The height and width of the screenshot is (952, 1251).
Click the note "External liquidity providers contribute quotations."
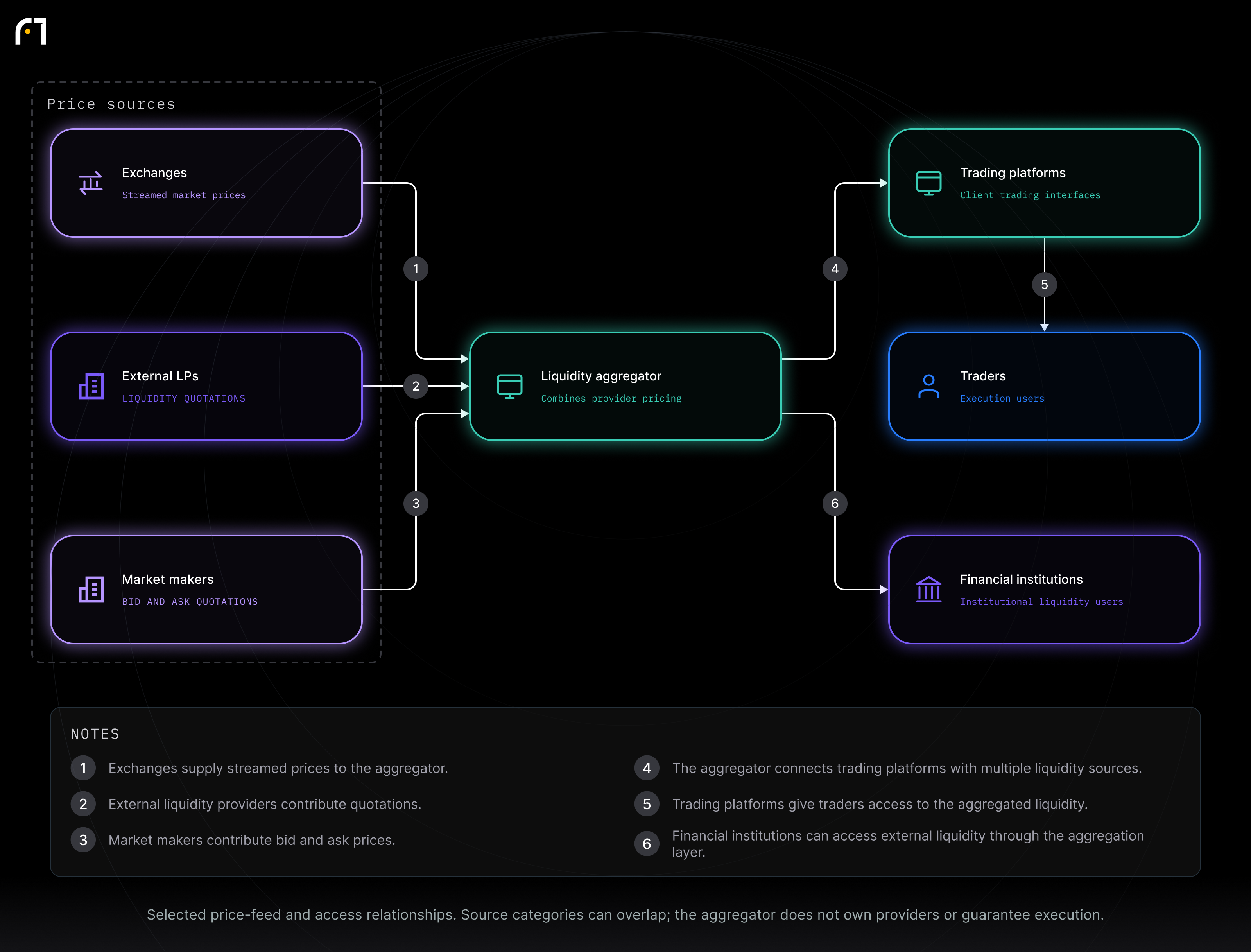[x=265, y=804]
